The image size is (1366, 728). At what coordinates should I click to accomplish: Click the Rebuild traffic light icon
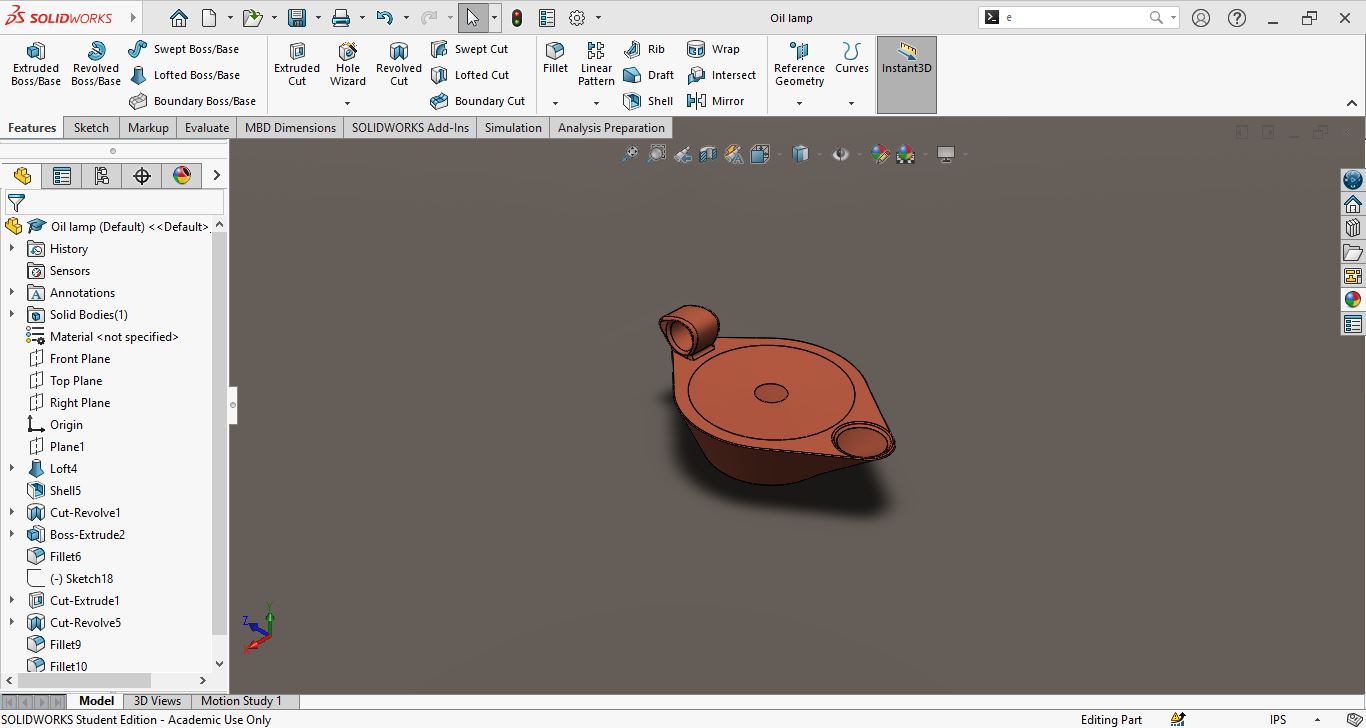[x=517, y=18]
